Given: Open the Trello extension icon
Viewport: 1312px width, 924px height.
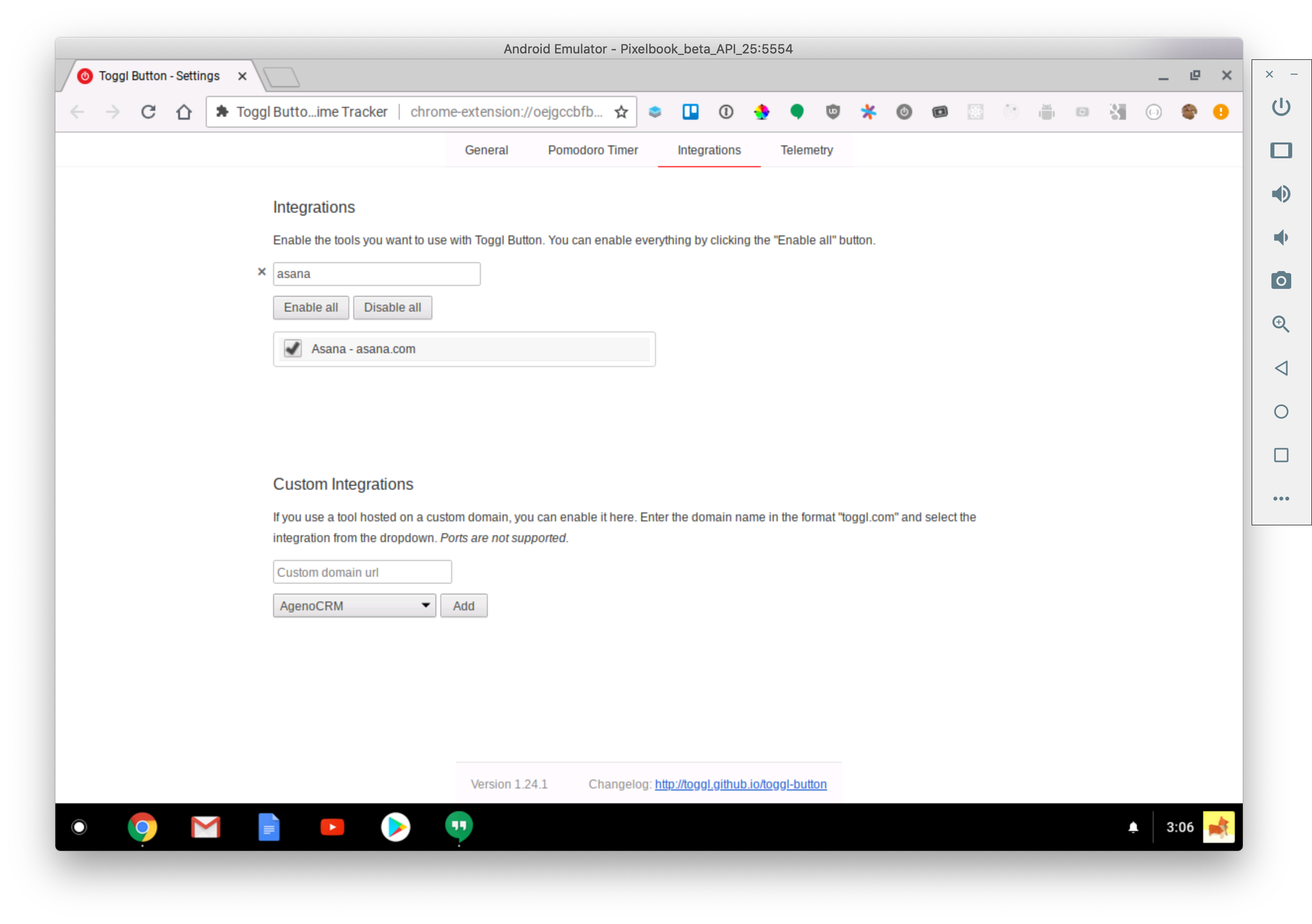Looking at the screenshot, I should pyautogui.click(x=690, y=112).
